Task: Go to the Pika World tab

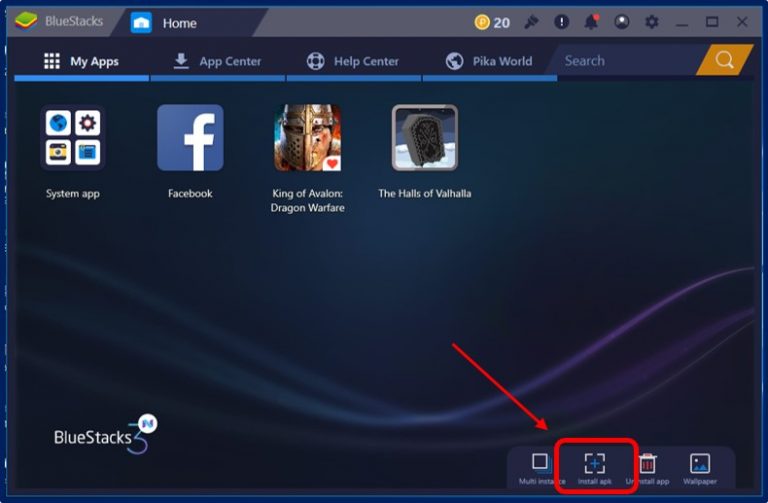Action: [x=489, y=61]
